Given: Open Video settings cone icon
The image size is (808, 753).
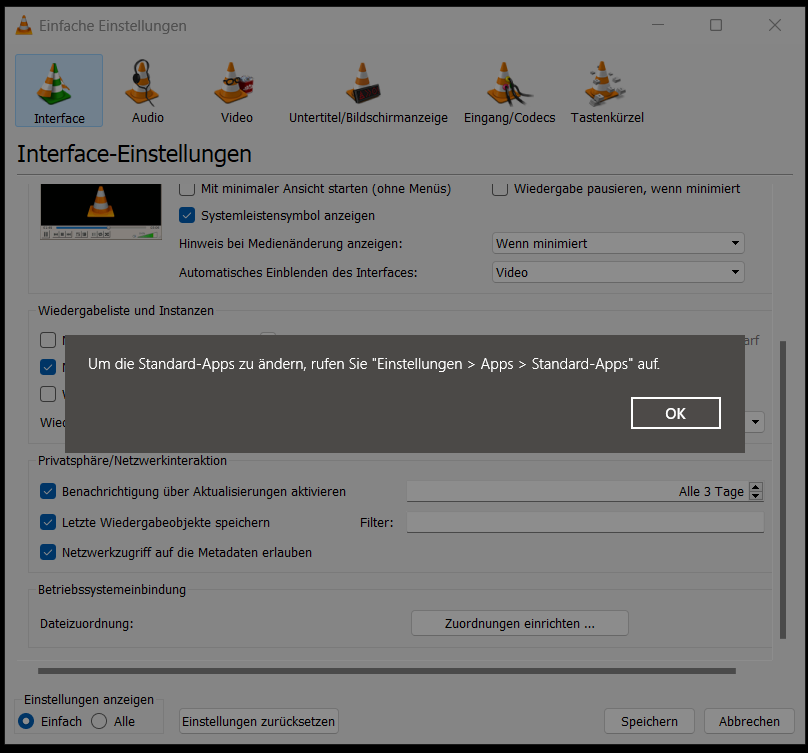Looking at the screenshot, I should tap(234, 82).
